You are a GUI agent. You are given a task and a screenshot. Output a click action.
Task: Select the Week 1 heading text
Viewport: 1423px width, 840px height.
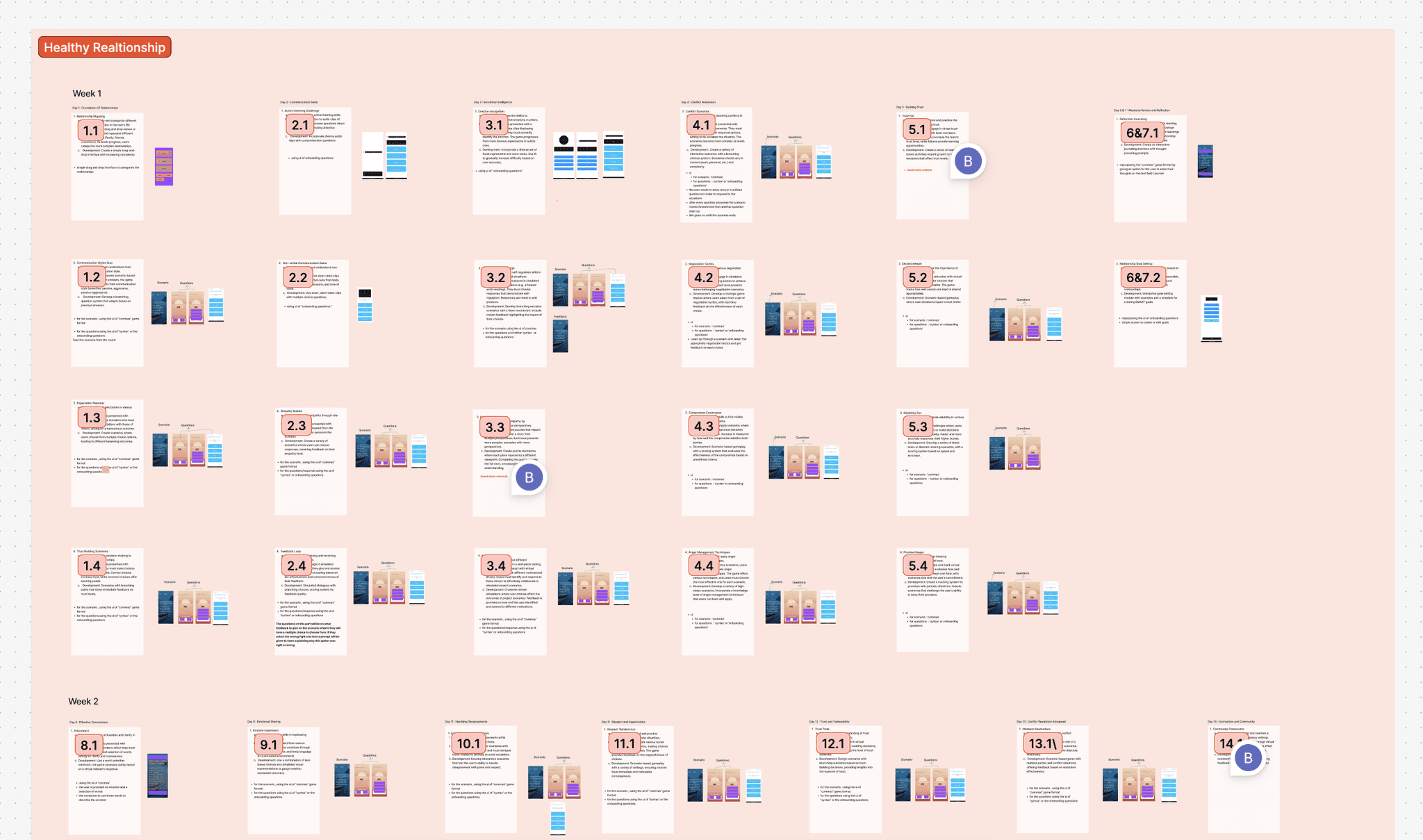coord(87,93)
